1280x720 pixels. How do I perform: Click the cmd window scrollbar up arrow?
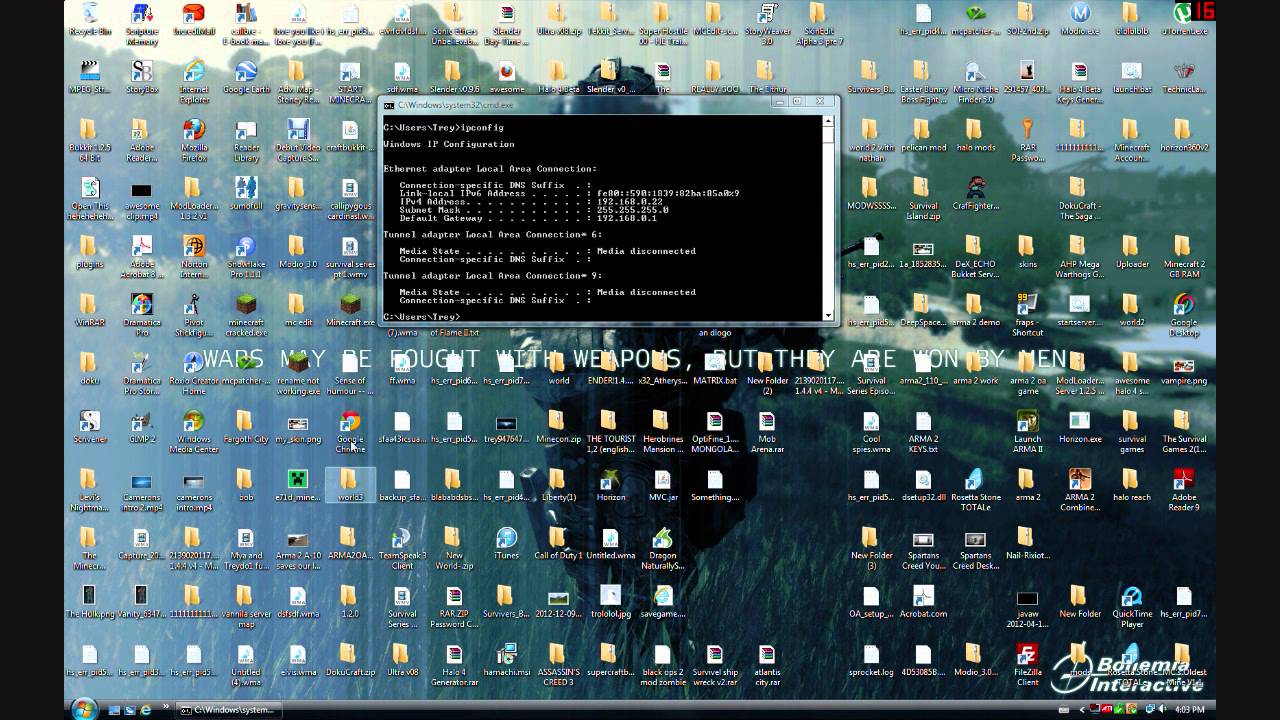(x=828, y=121)
